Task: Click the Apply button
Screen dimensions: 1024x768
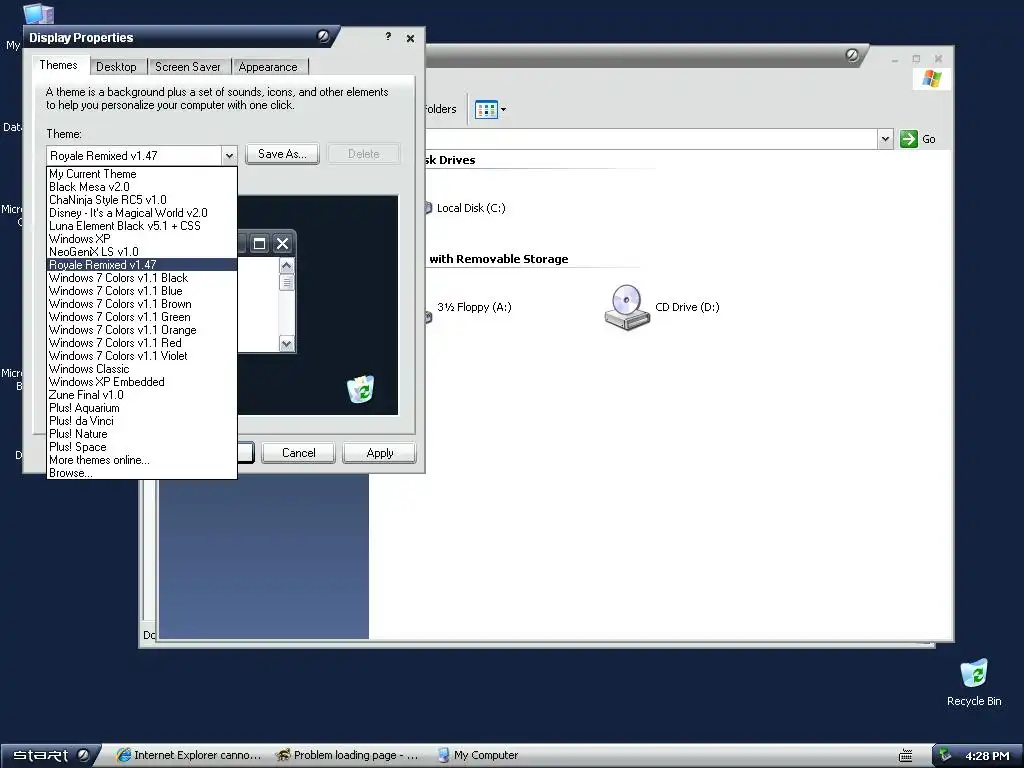Action: 379,453
